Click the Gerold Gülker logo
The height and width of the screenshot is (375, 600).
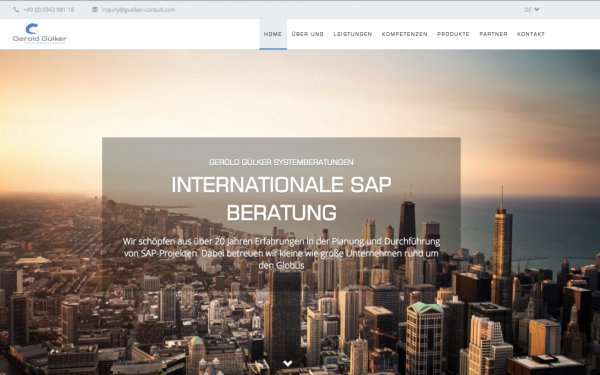[x=40, y=34]
